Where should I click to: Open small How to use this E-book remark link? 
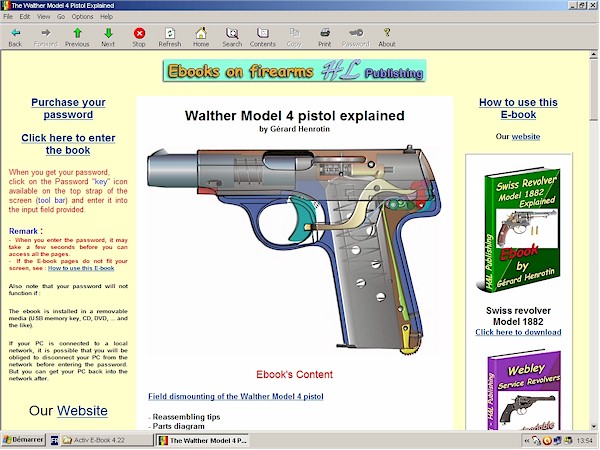81,268
